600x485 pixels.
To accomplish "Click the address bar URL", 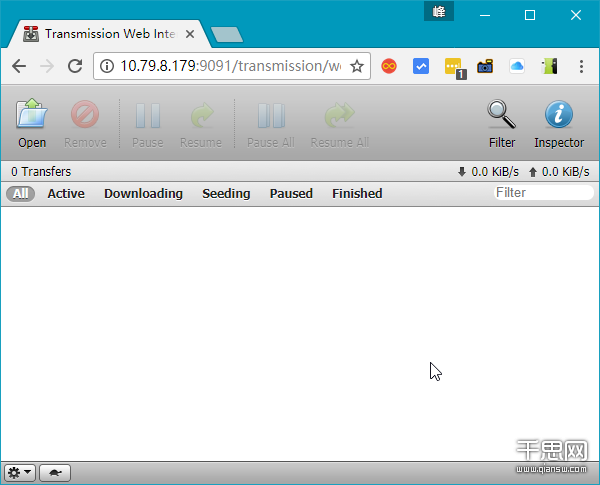I will point(230,66).
